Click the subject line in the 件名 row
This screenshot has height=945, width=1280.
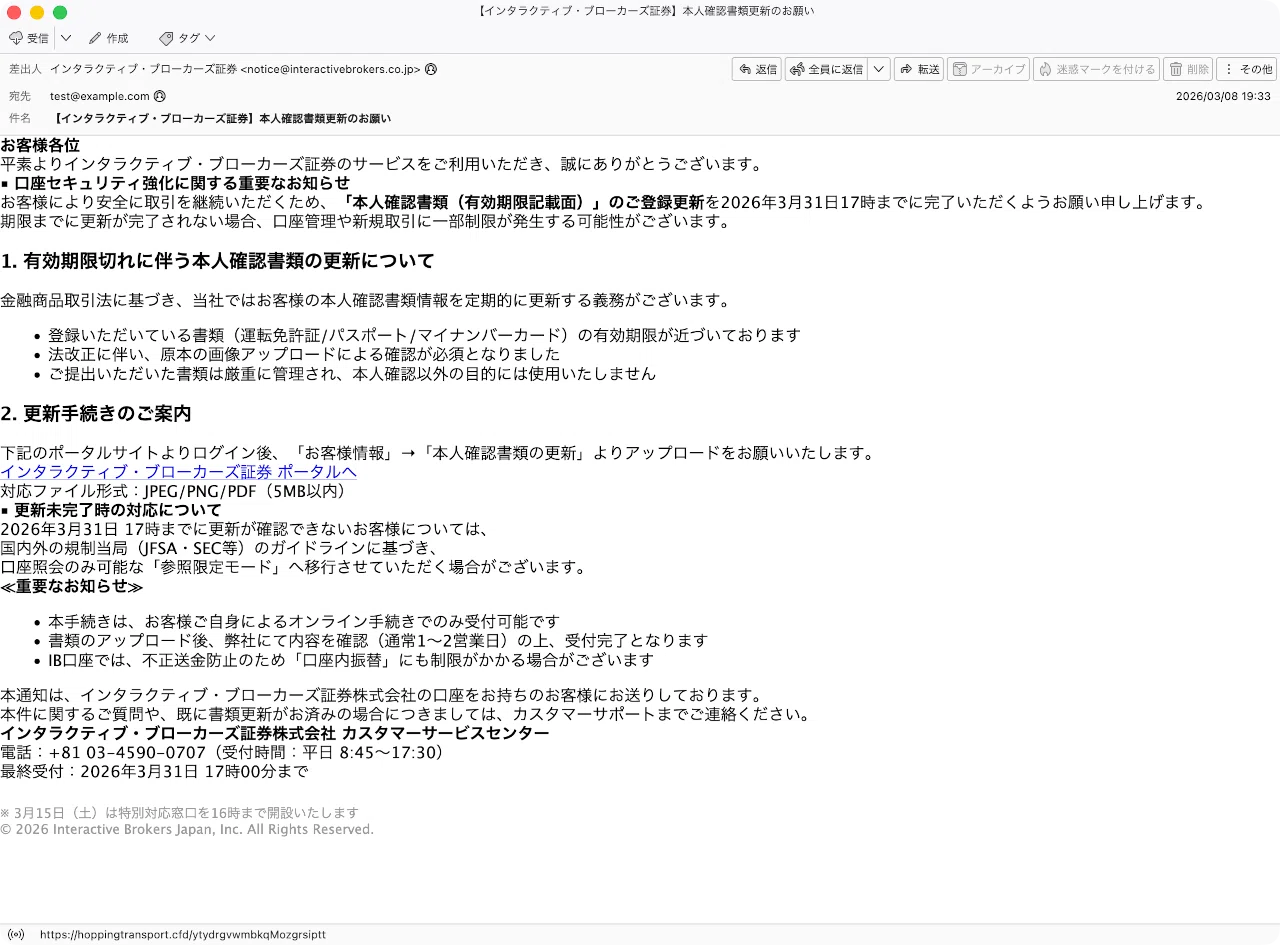point(220,118)
